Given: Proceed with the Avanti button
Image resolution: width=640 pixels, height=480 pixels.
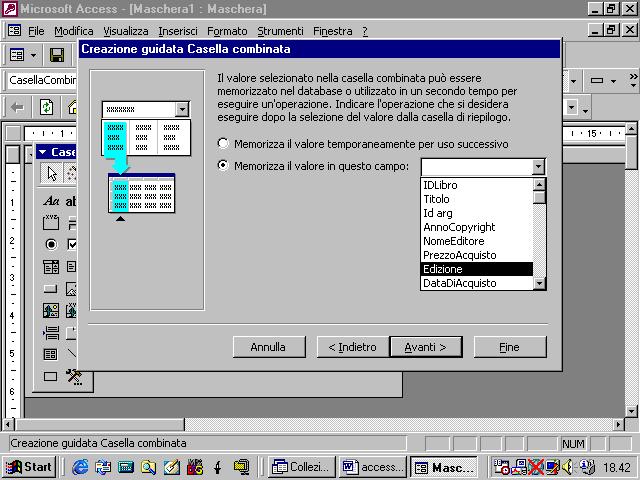Looking at the screenshot, I should tap(426, 347).
